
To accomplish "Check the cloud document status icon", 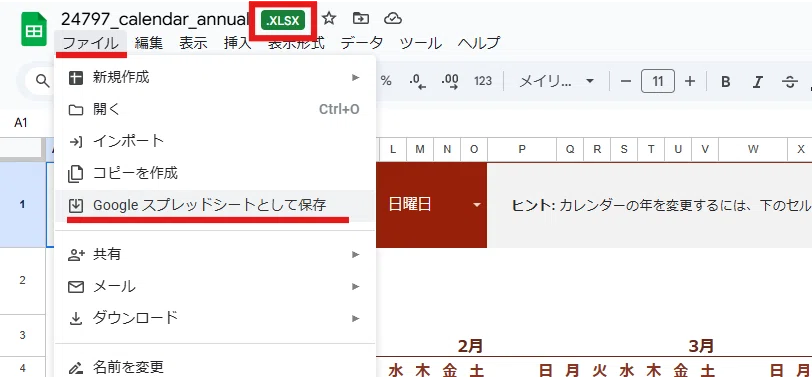I will tap(393, 19).
